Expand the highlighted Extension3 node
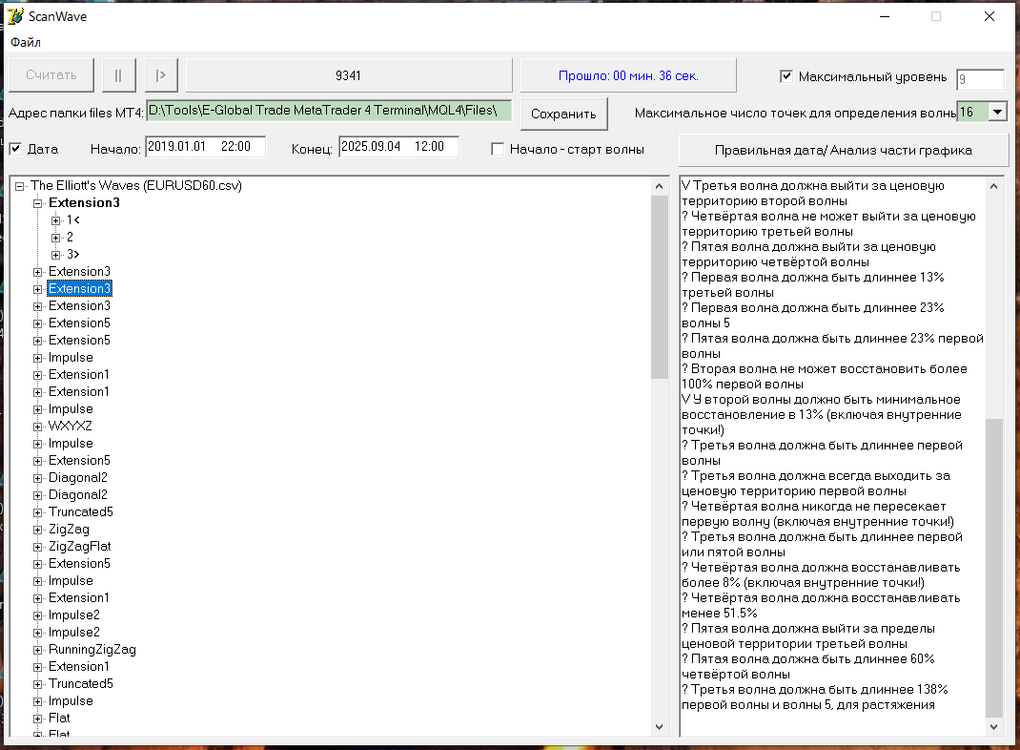 (x=38, y=289)
